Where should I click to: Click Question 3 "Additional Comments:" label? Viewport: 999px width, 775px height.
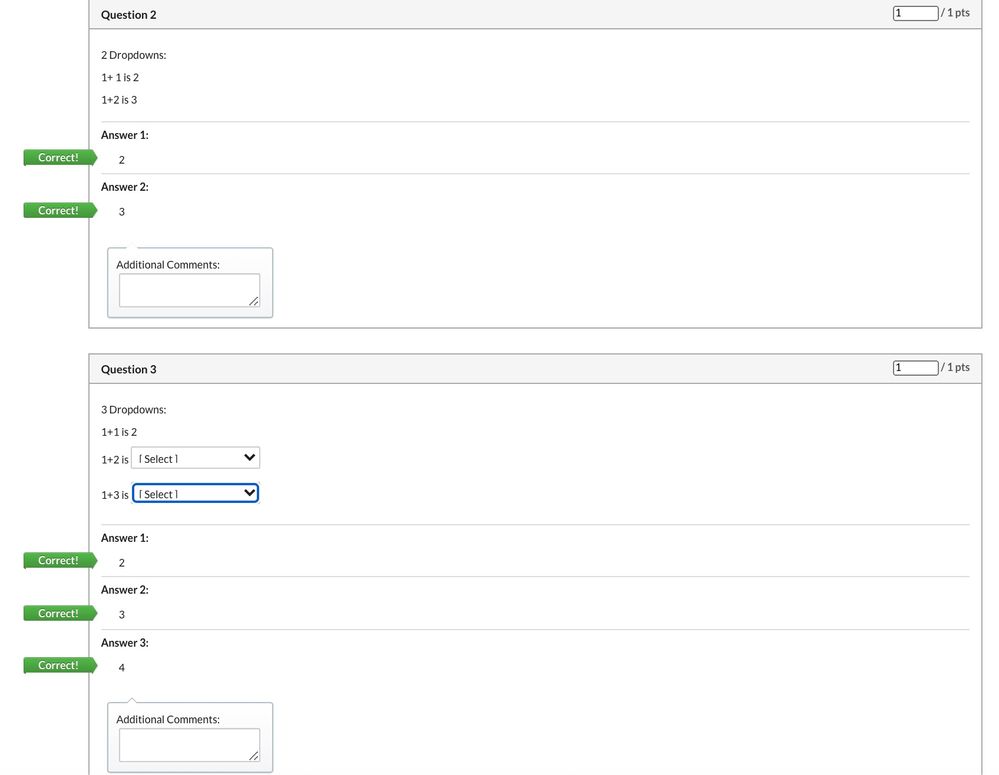pyautogui.click(x=167, y=720)
